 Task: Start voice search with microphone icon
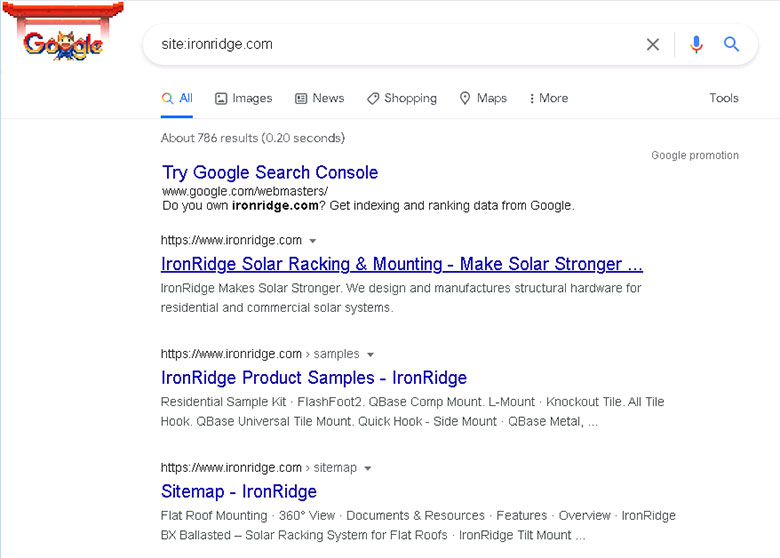coord(696,44)
